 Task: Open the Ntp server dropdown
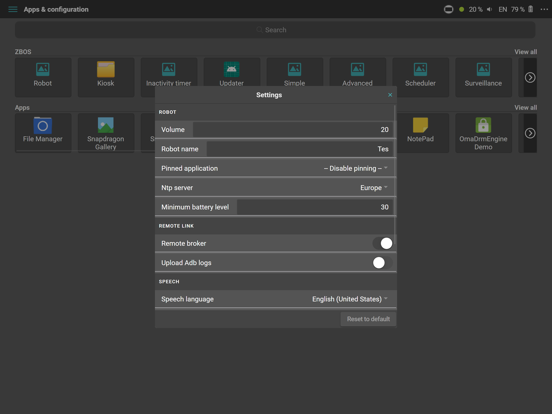(x=374, y=188)
